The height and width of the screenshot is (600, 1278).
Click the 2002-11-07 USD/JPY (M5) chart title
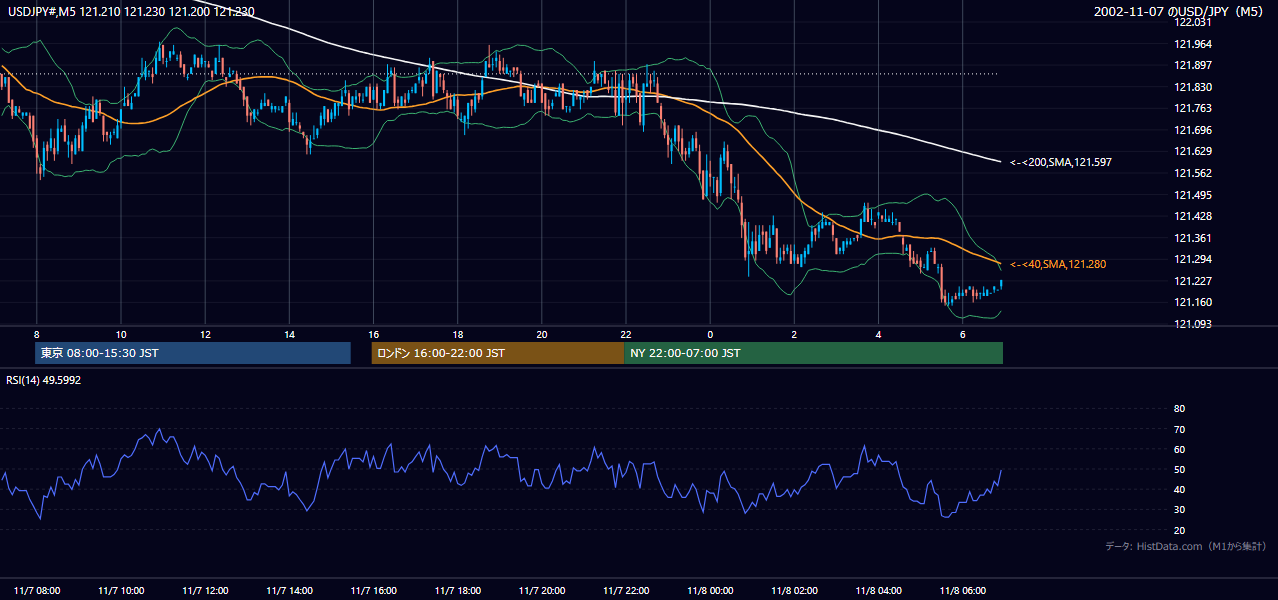click(x=1180, y=12)
